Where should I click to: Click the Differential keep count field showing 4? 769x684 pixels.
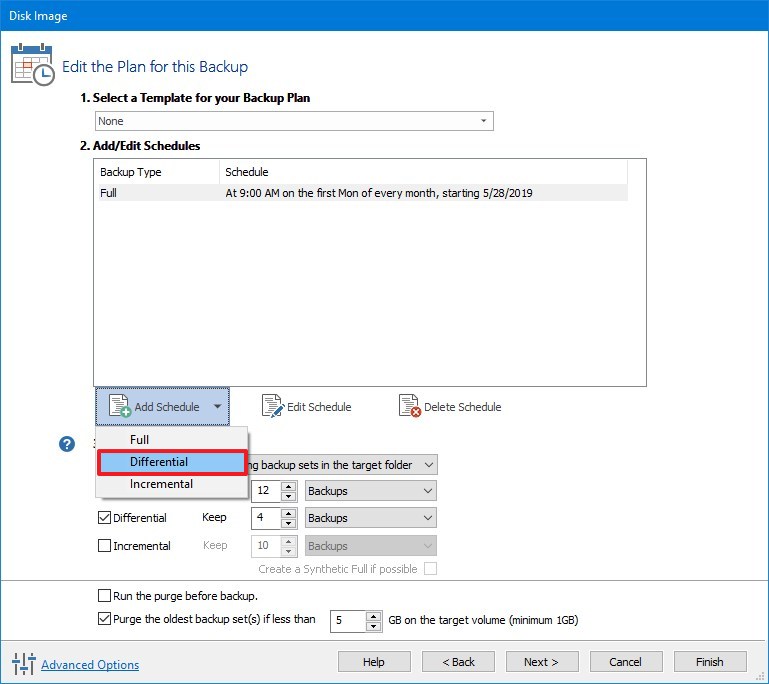point(266,518)
